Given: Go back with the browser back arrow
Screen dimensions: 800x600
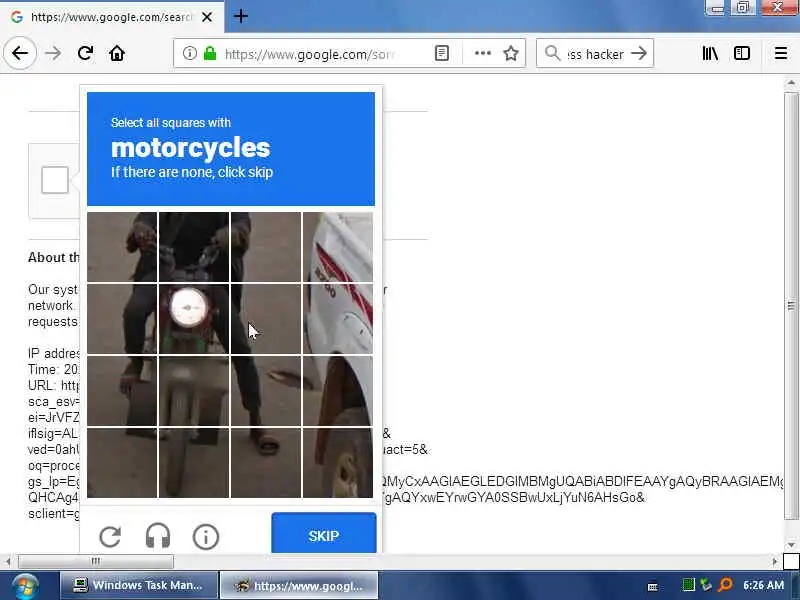Looking at the screenshot, I should (x=20, y=53).
